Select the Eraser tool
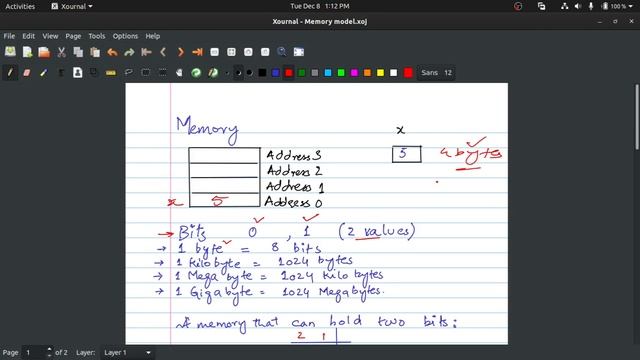This screenshot has height=360, width=640. point(27,73)
